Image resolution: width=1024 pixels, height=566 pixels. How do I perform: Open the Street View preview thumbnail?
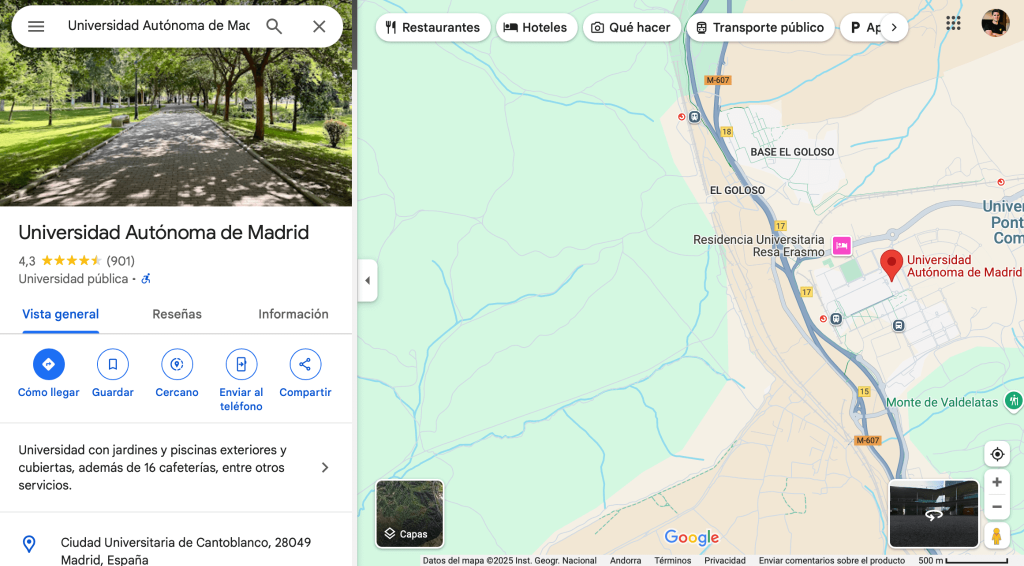point(934,514)
